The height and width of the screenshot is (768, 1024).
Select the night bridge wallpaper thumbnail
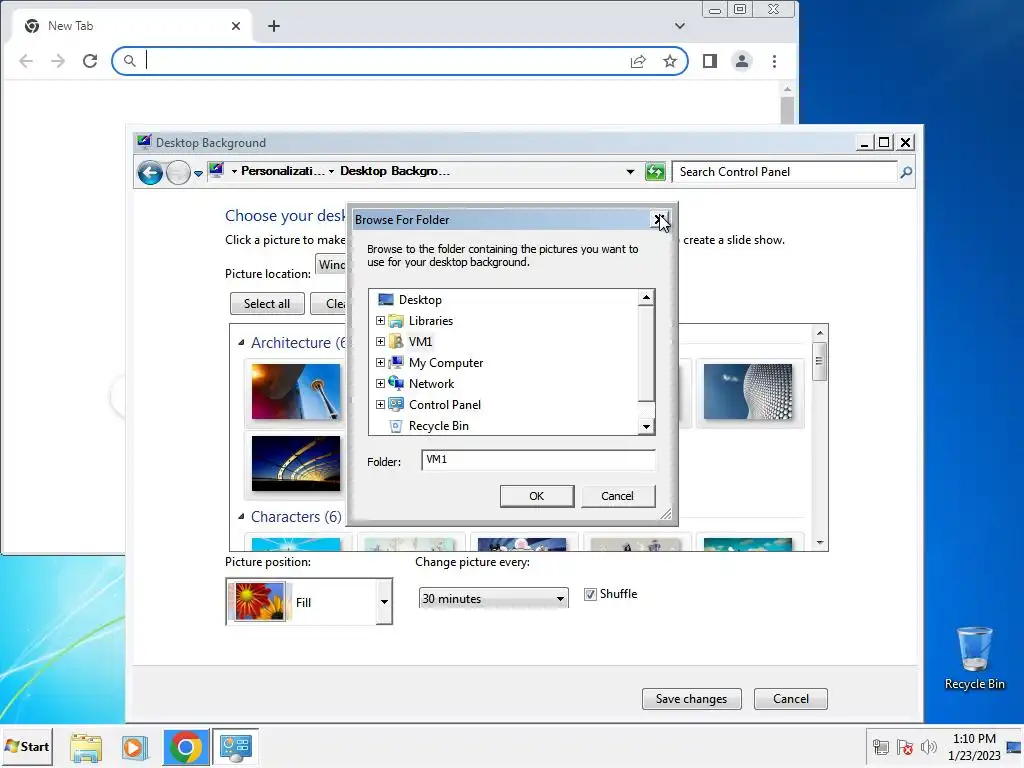pos(296,463)
